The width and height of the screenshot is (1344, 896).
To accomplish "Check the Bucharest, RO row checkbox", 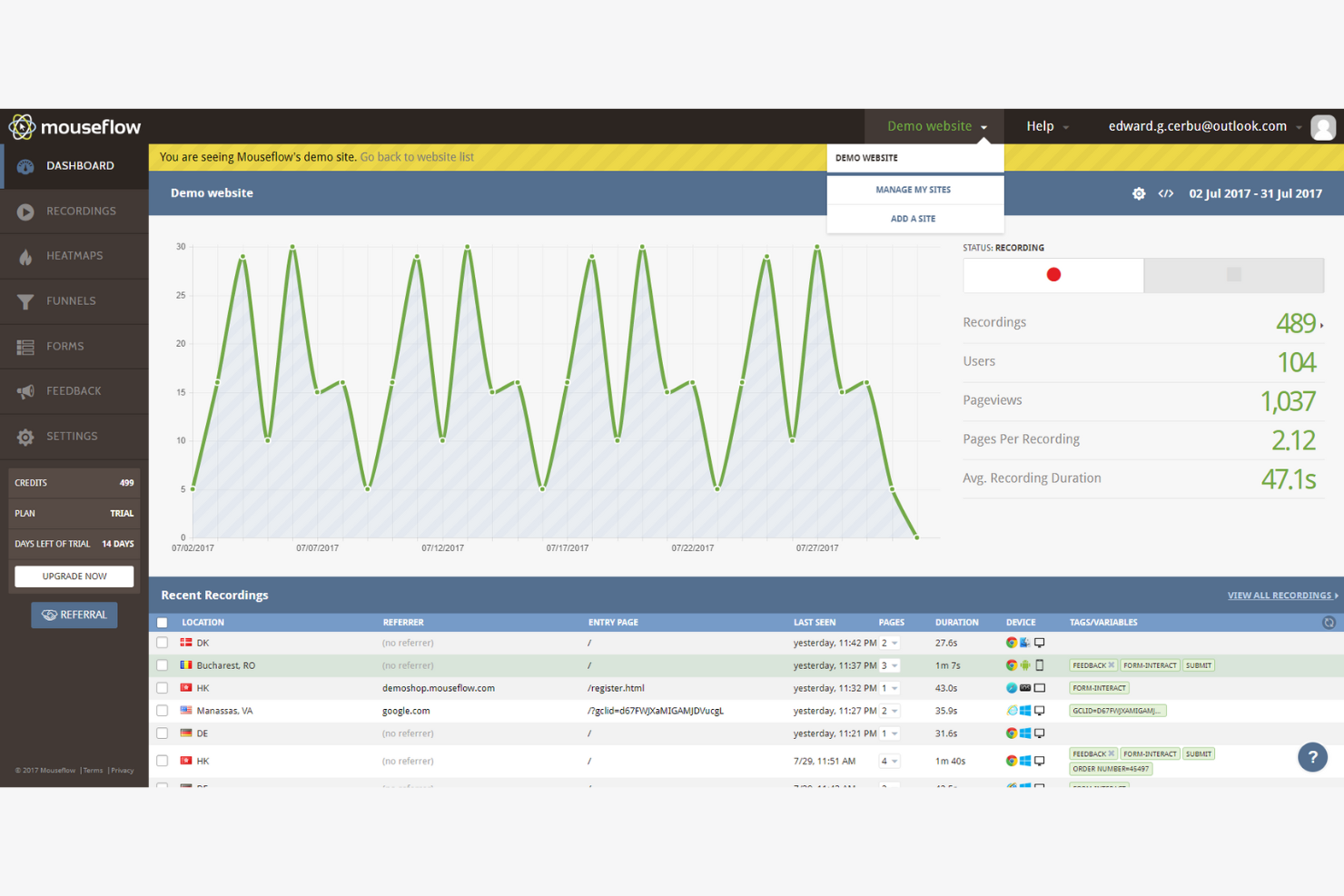I will click(x=163, y=665).
